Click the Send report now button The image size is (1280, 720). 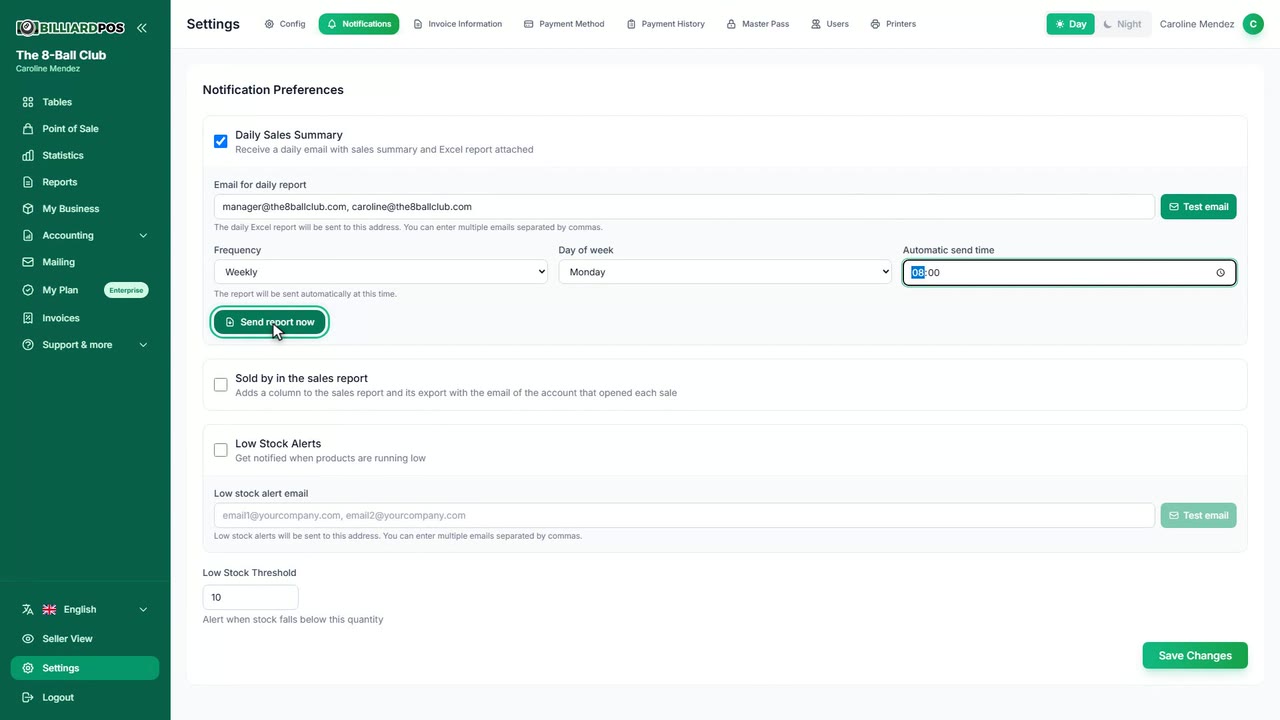point(270,322)
